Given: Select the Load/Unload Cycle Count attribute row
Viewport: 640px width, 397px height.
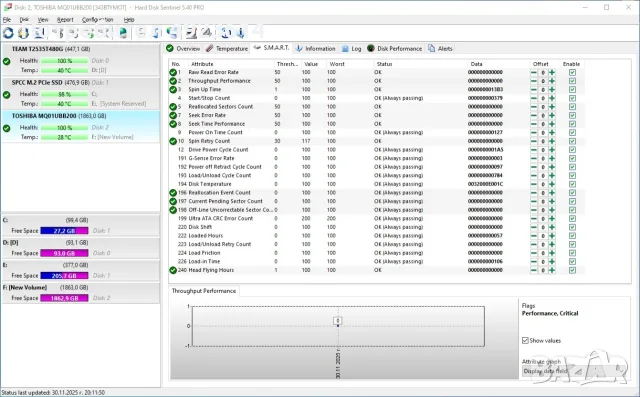Looking at the screenshot, I should [377, 175].
